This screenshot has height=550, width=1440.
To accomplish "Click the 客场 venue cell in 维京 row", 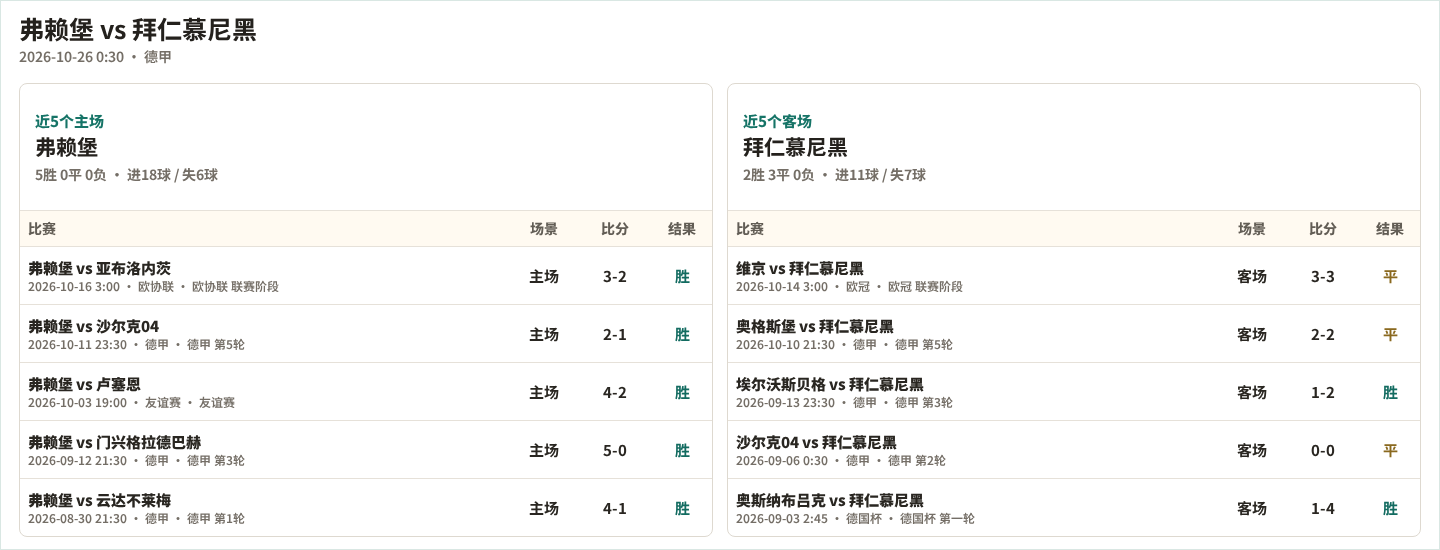I will [1252, 276].
